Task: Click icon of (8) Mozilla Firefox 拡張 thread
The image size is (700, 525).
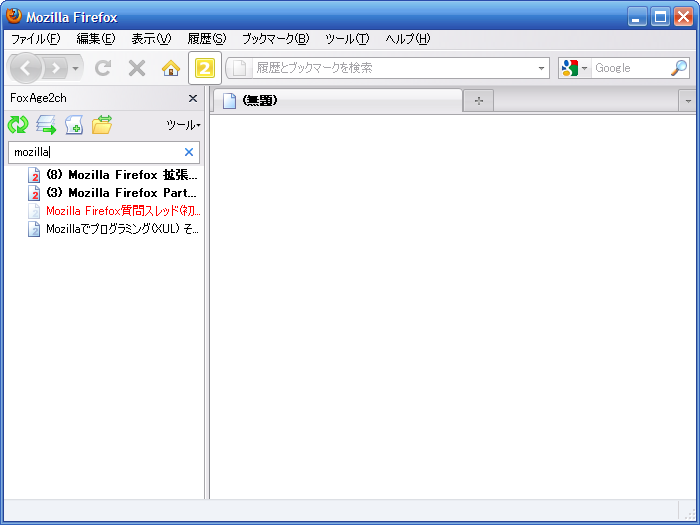Action: [x=34, y=175]
